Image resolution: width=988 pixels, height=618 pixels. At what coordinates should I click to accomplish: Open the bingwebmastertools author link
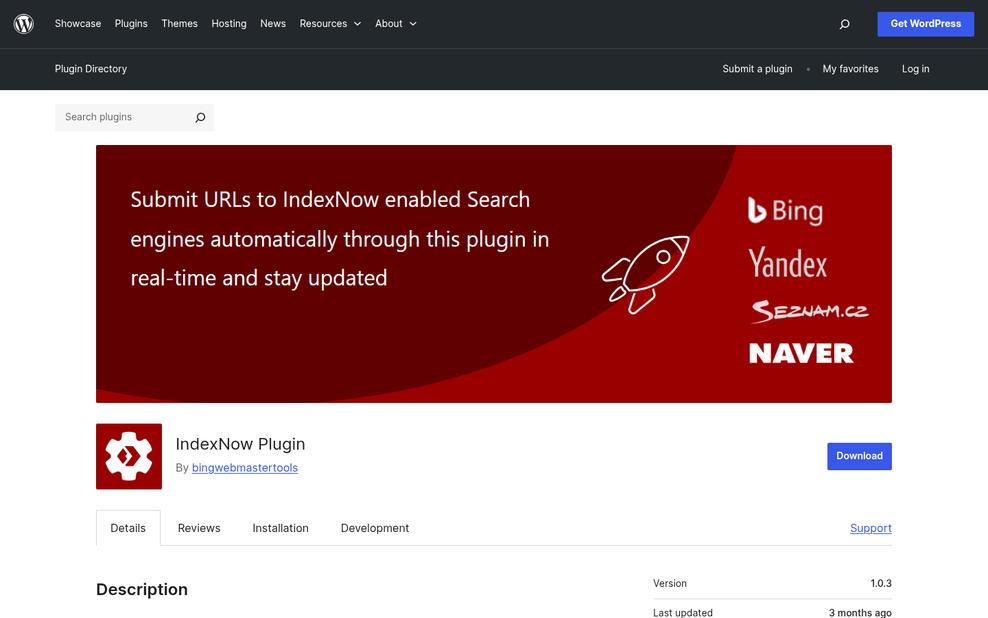pos(244,467)
